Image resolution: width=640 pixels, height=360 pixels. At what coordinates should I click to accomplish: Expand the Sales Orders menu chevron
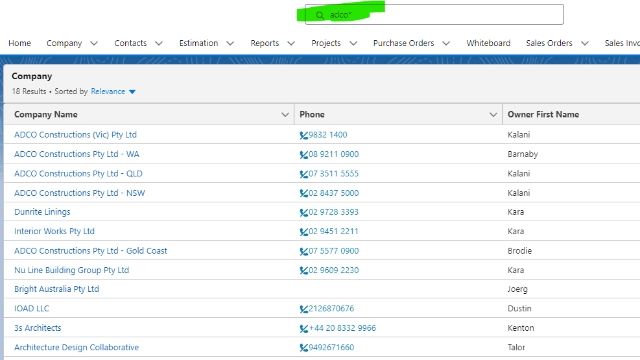coord(585,43)
